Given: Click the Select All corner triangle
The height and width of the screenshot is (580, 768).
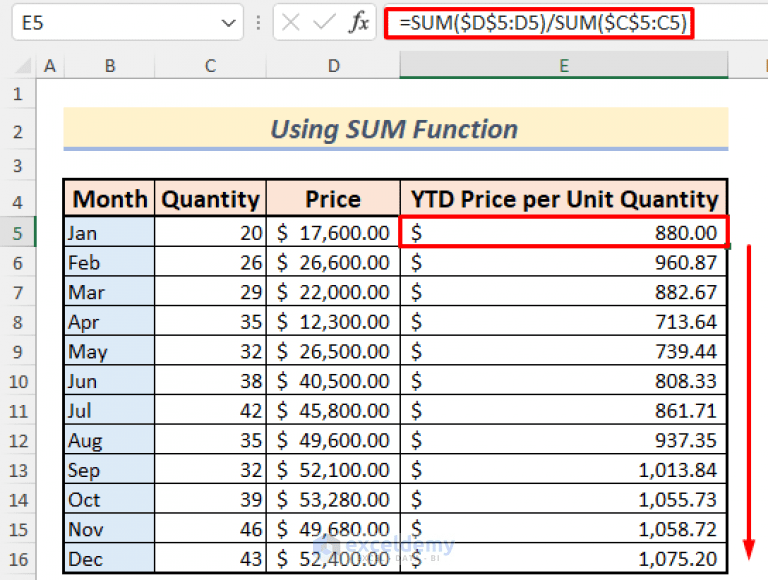Looking at the screenshot, I should tap(22, 66).
